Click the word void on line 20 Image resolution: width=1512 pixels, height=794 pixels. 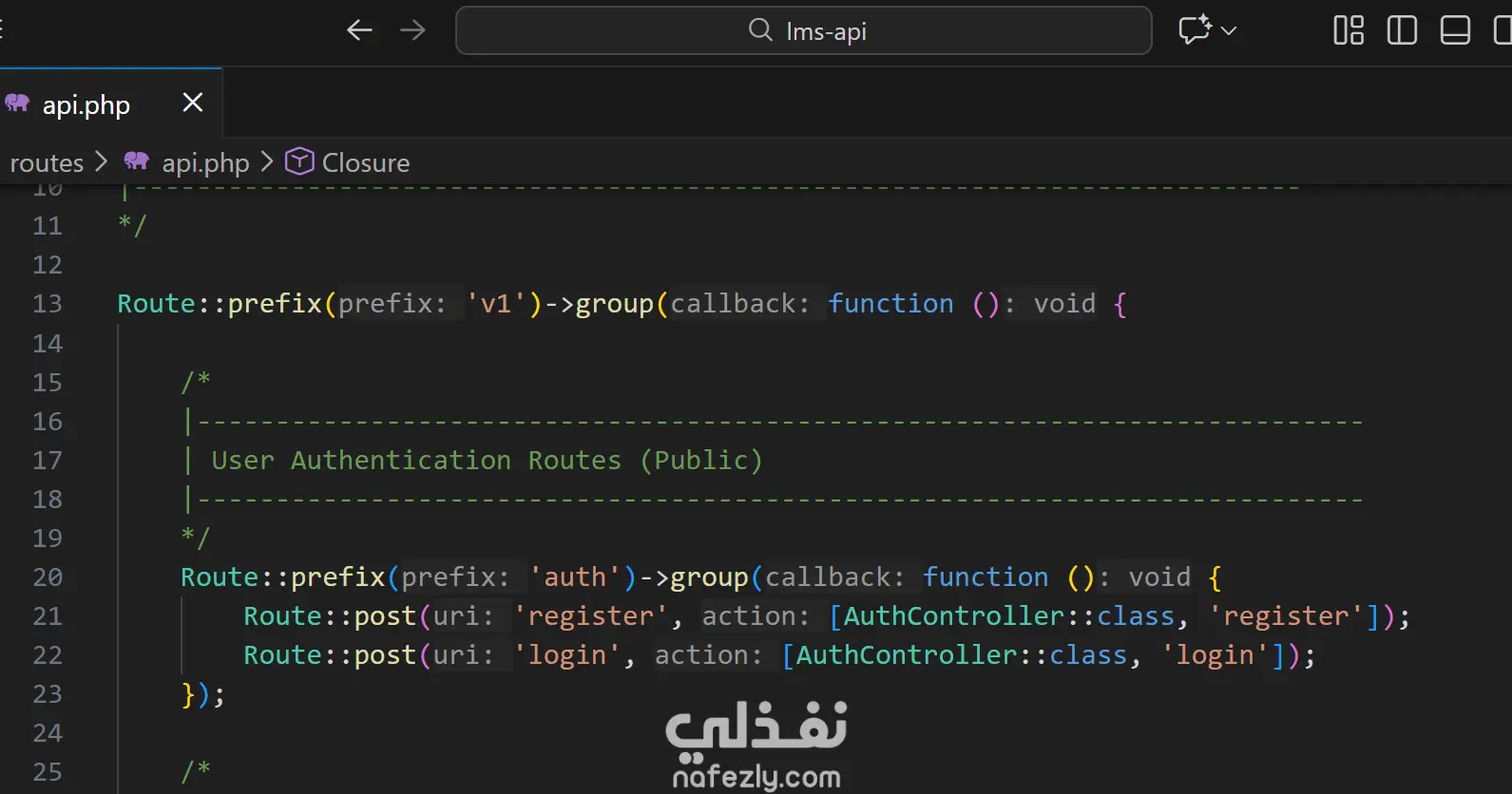click(x=1159, y=577)
